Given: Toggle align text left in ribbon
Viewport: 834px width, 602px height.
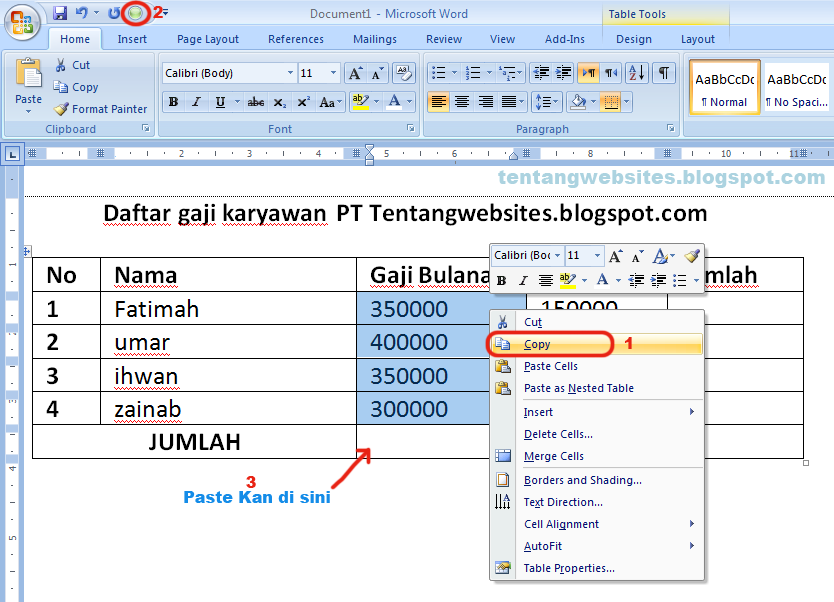Looking at the screenshot, I should 439,102.
